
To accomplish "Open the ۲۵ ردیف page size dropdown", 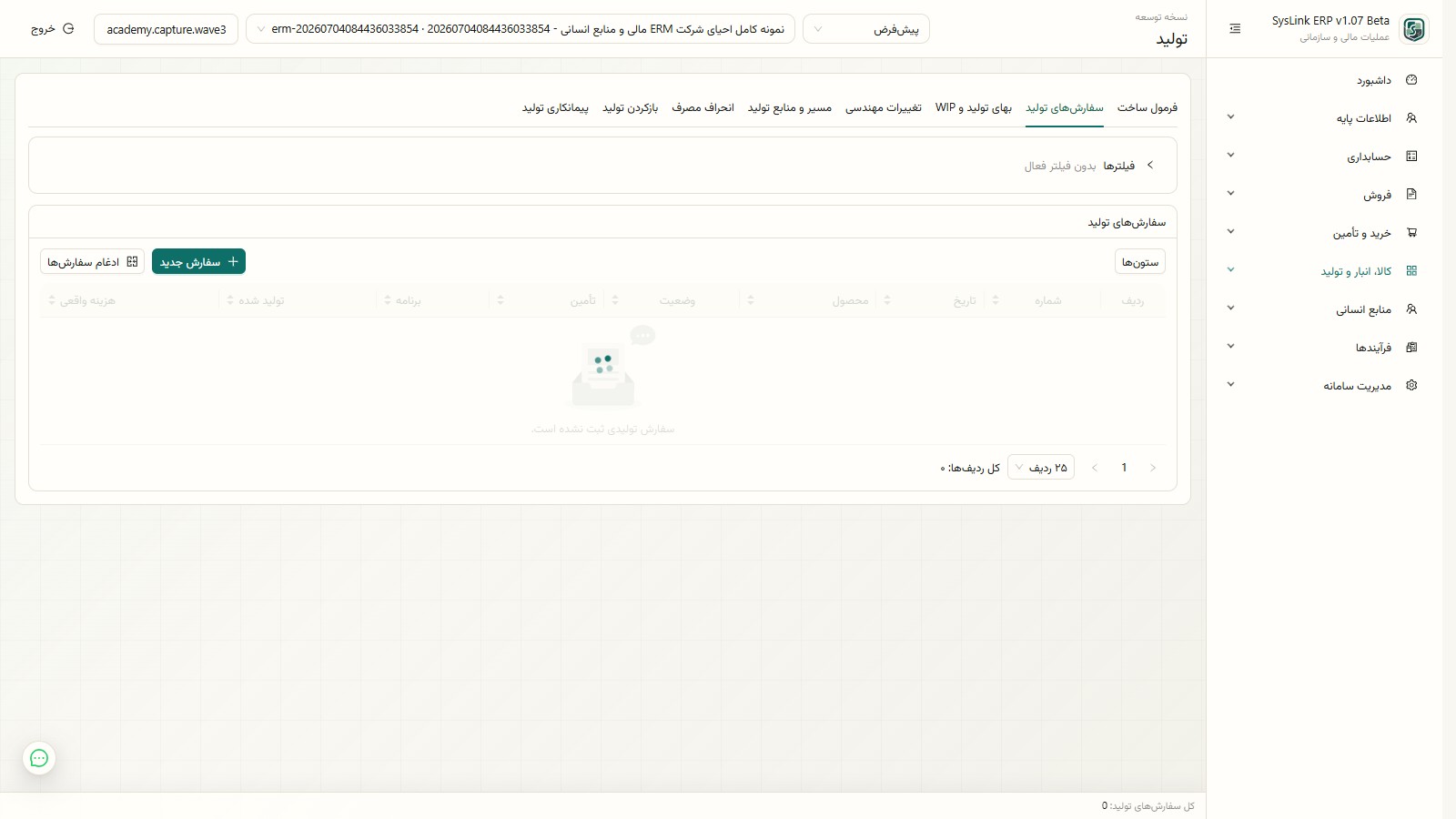I will pos(1041,468).
